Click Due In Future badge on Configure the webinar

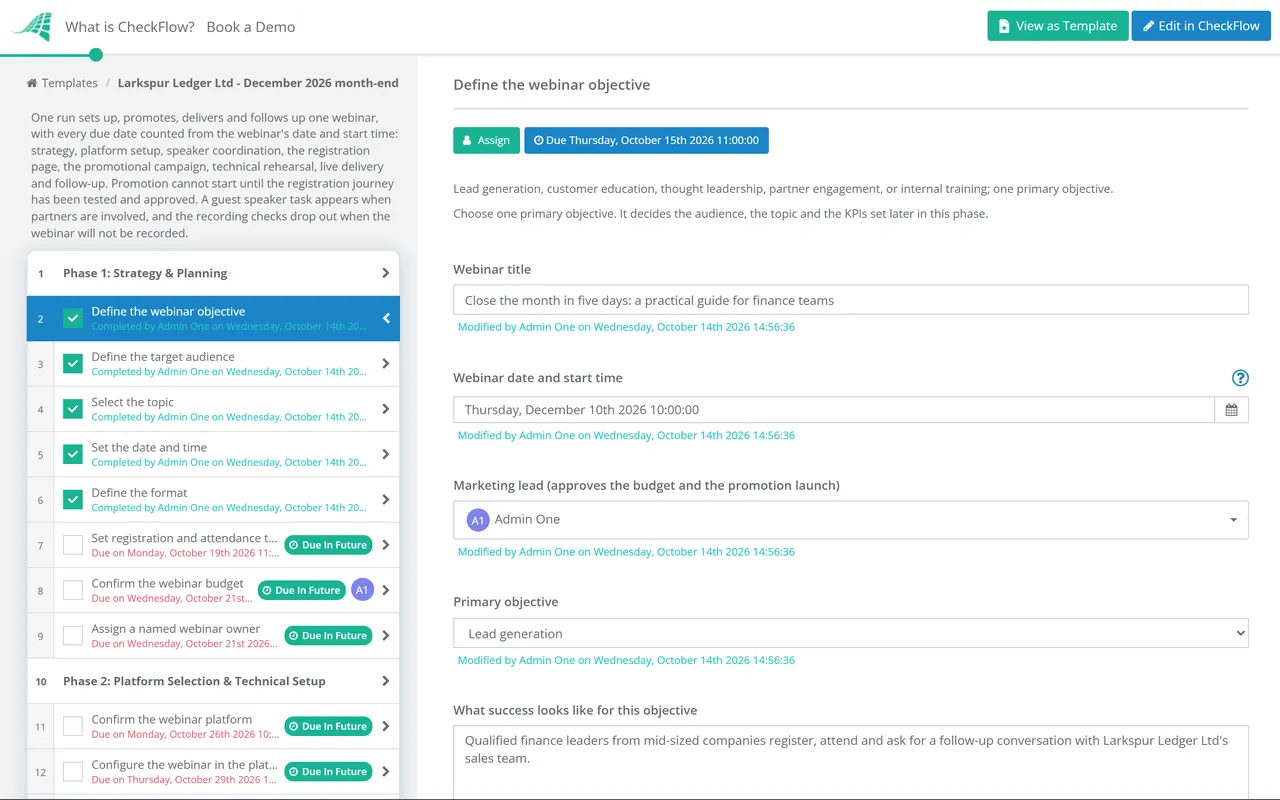[328, 772]
